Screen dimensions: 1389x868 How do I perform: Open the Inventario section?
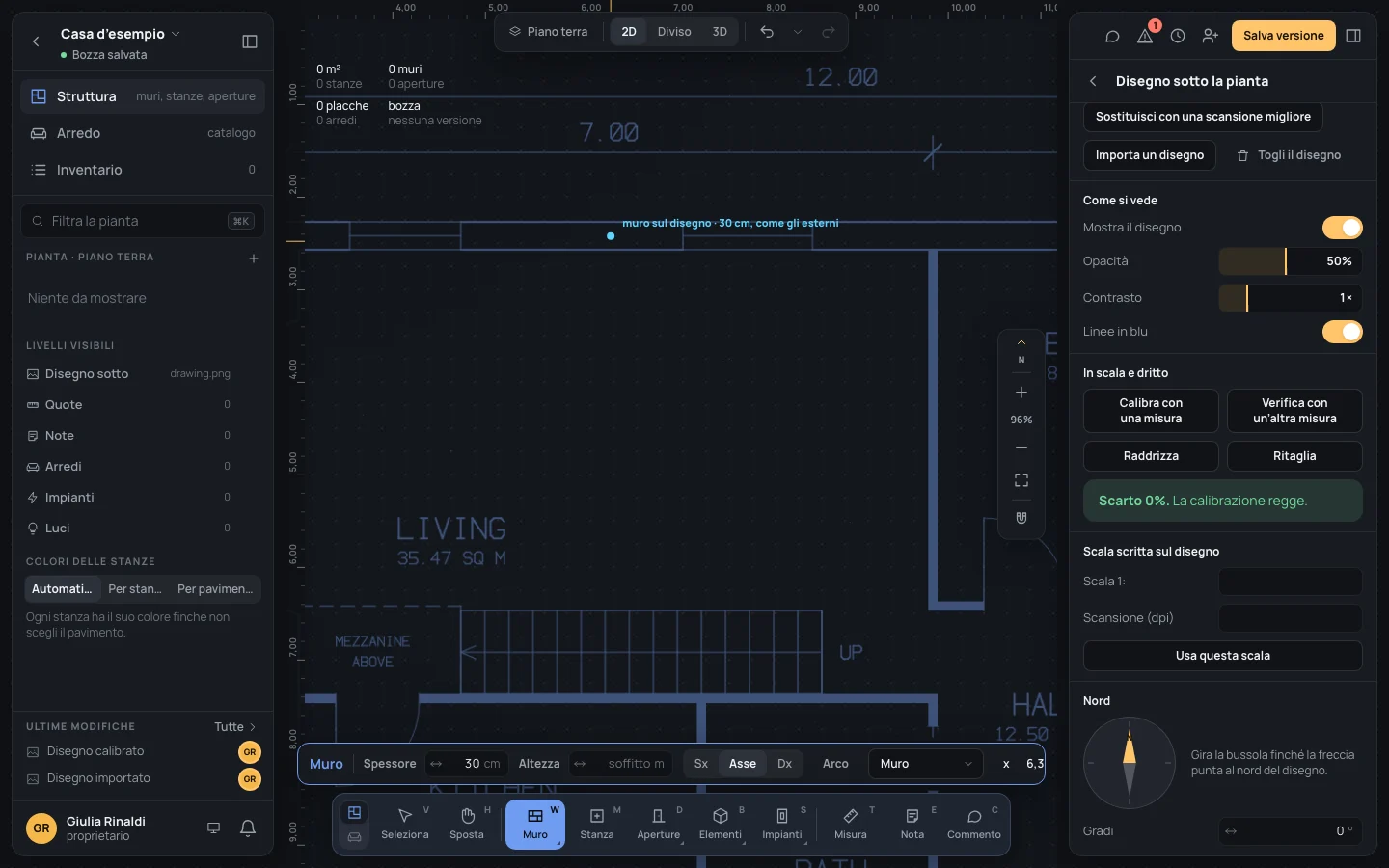click(x=143, y=170)
